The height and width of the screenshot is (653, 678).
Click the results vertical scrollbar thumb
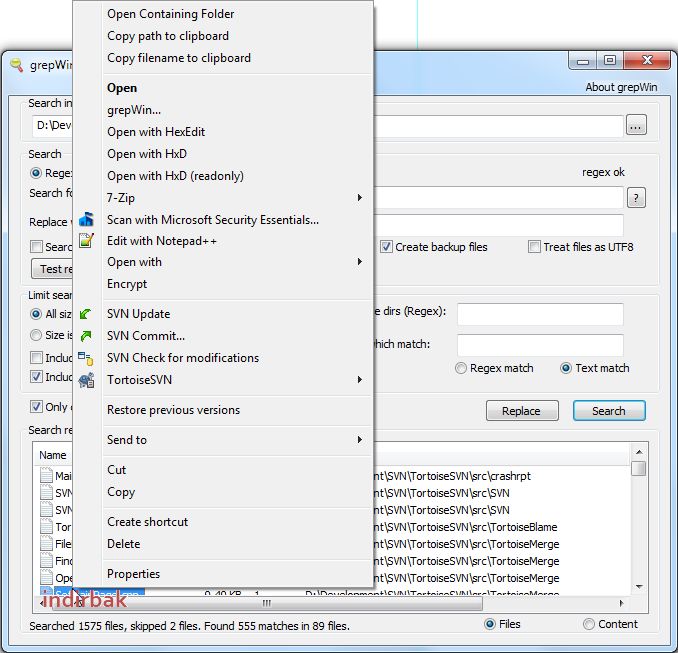click(639, 468)
